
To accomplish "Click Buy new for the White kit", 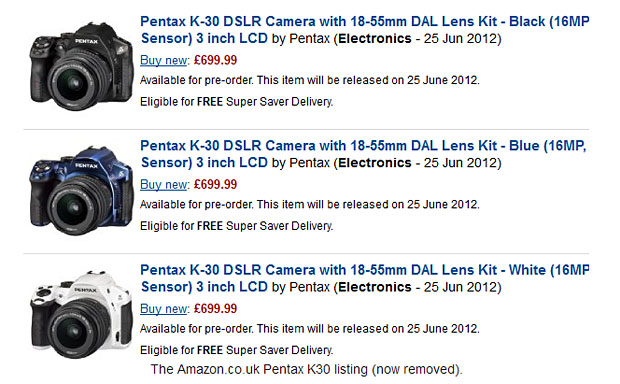I will coord(164,308).
